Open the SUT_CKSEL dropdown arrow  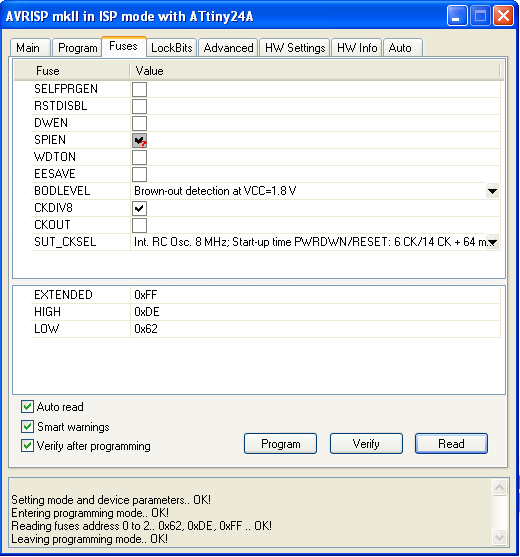click(x=492, y=243)
